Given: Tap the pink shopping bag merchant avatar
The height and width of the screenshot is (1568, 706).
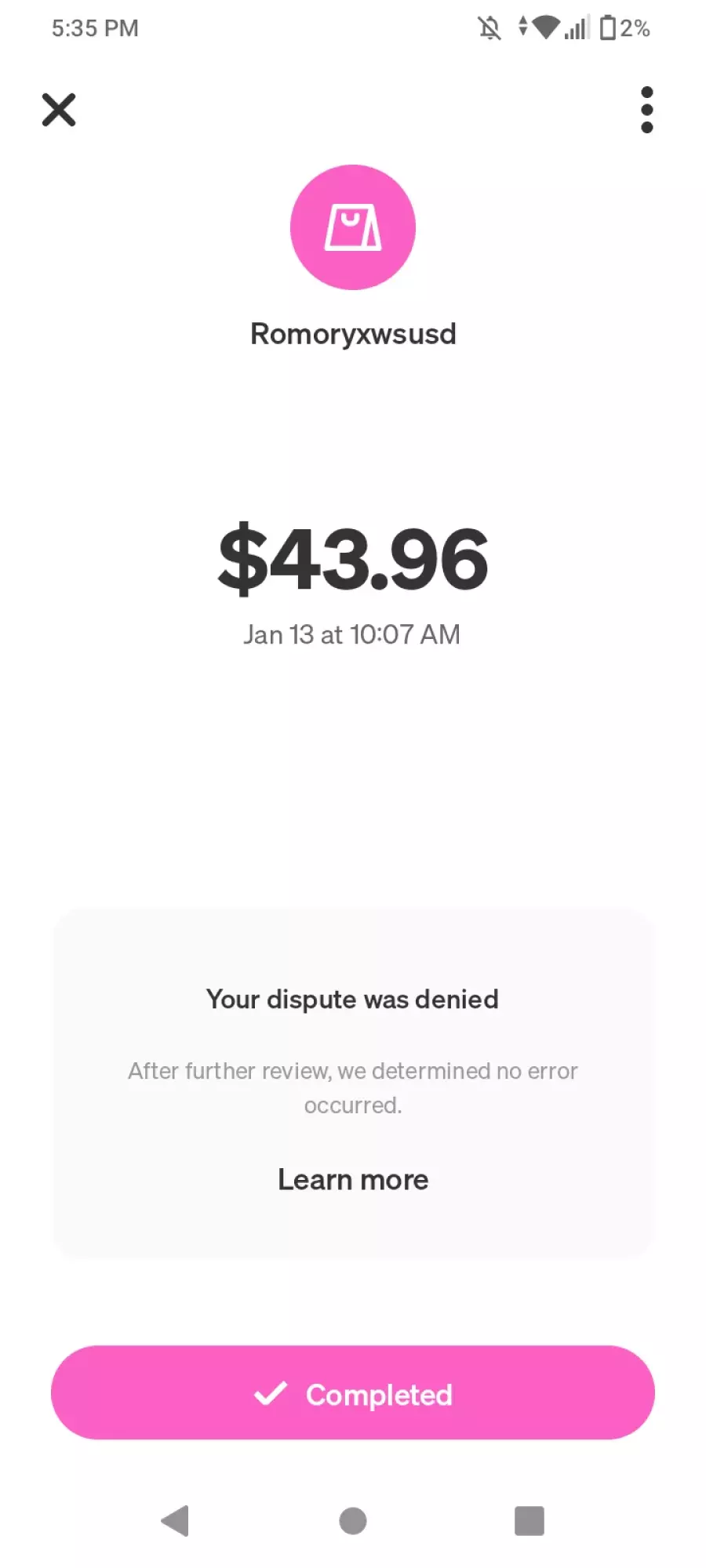Looking at the screenshot, I should click(353, 227).
